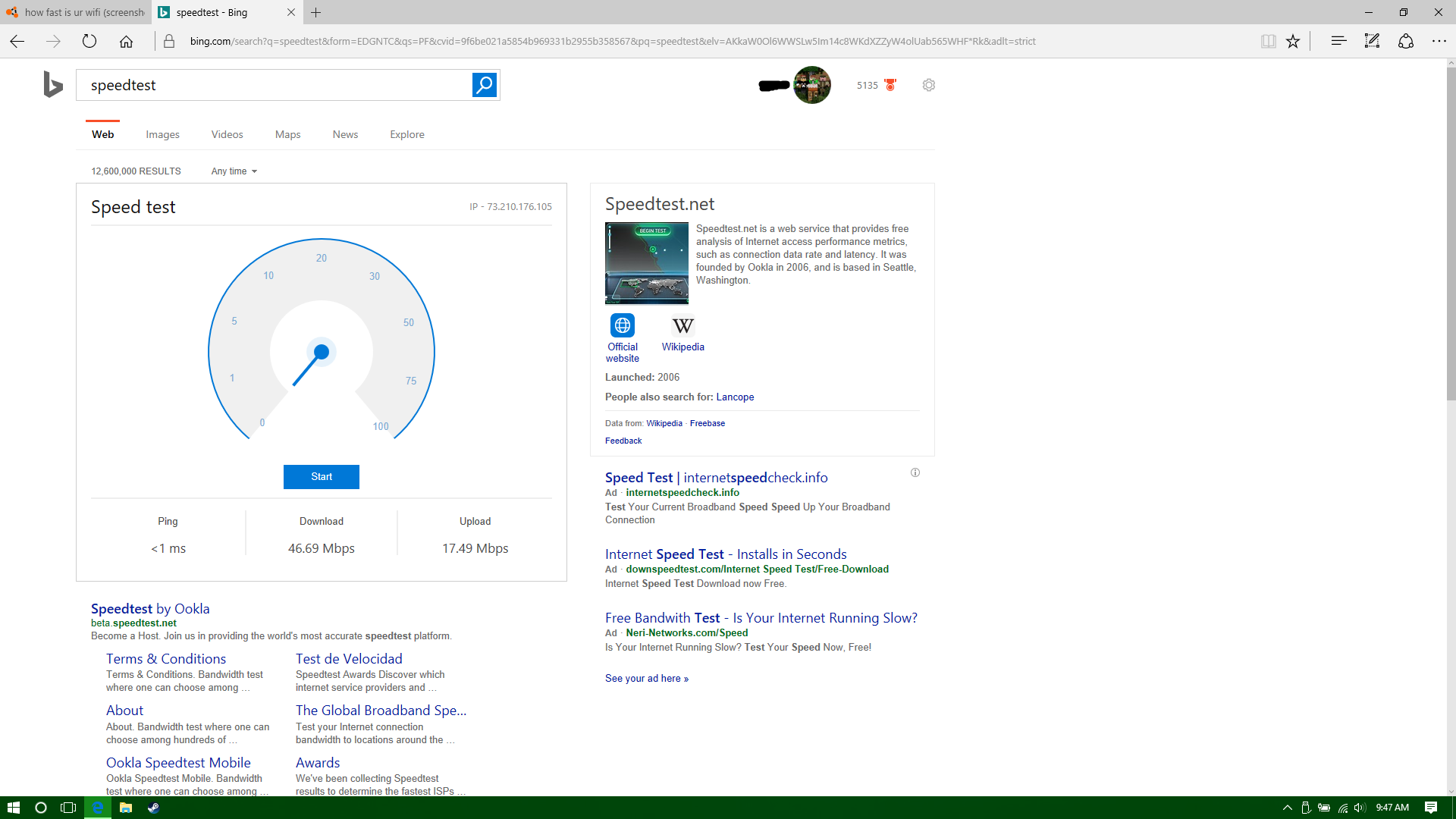
Task: Click the 46.69 Mbps download value
Action: coord(322,548)
